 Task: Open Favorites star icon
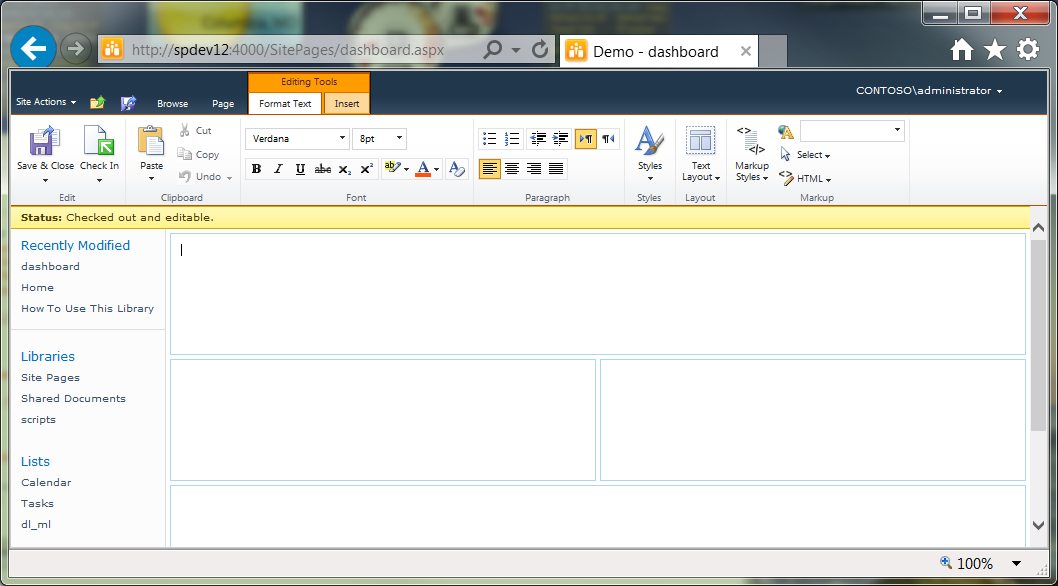pyautogui.click(x=995, y=49)
